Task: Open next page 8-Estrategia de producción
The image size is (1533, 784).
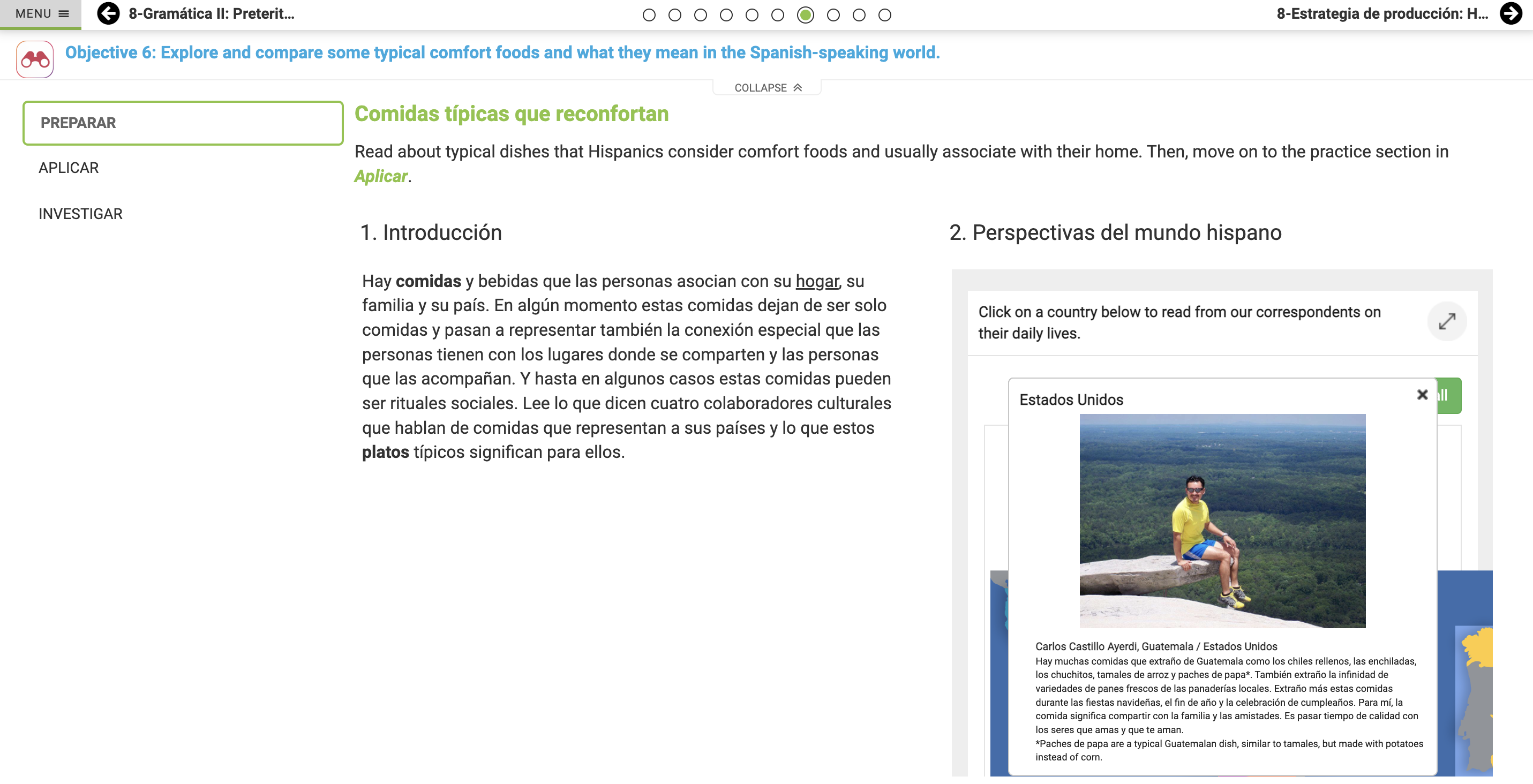Action: click(x=1382, y=14)
